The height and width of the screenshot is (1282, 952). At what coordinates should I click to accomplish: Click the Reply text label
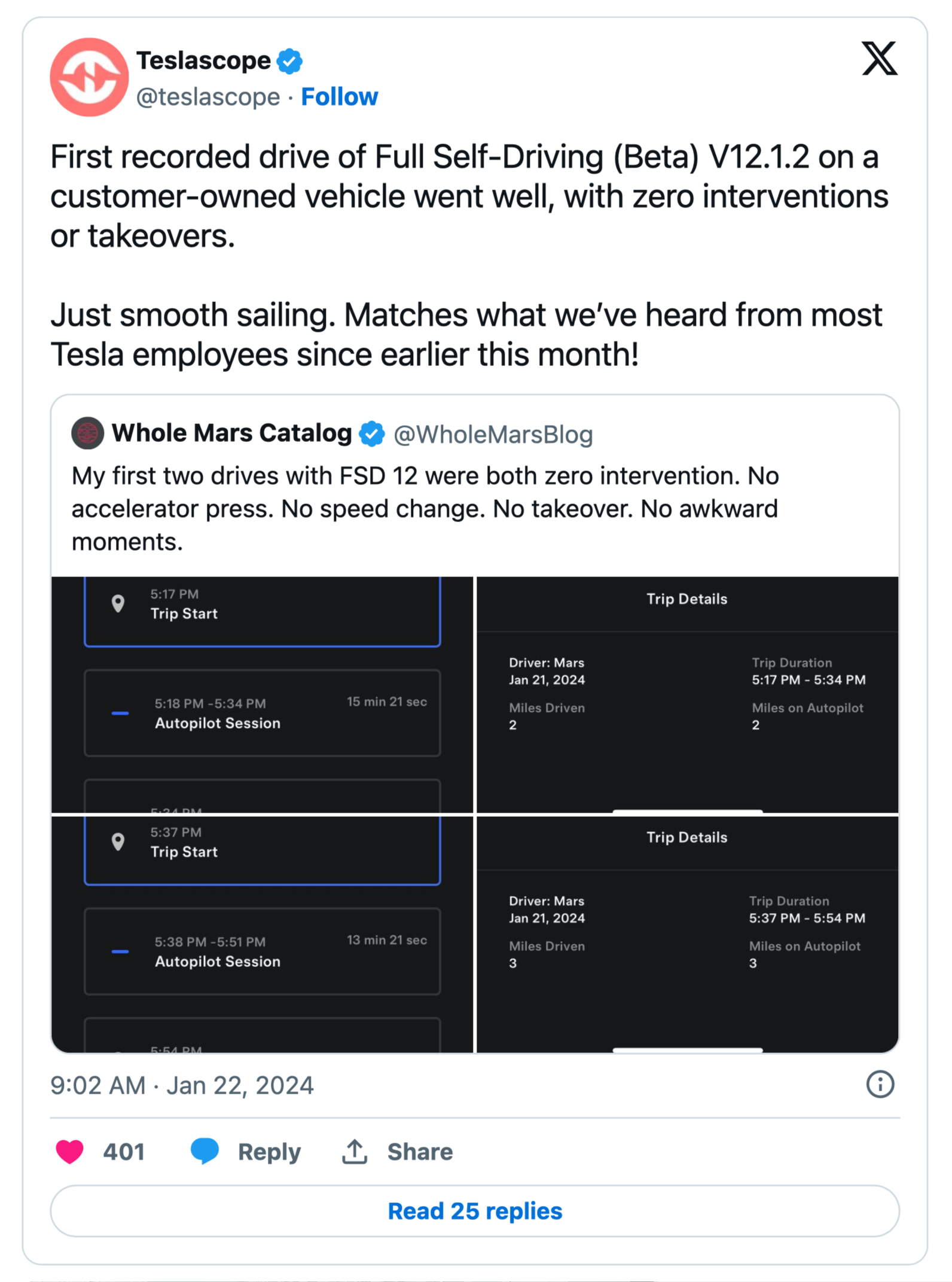269,1152
